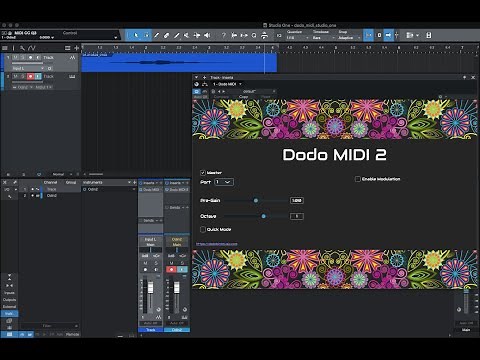The width and height of the screenshot is (480, 360).
Task: Open the plugin window menu arrow
Action: coord(196,77)
